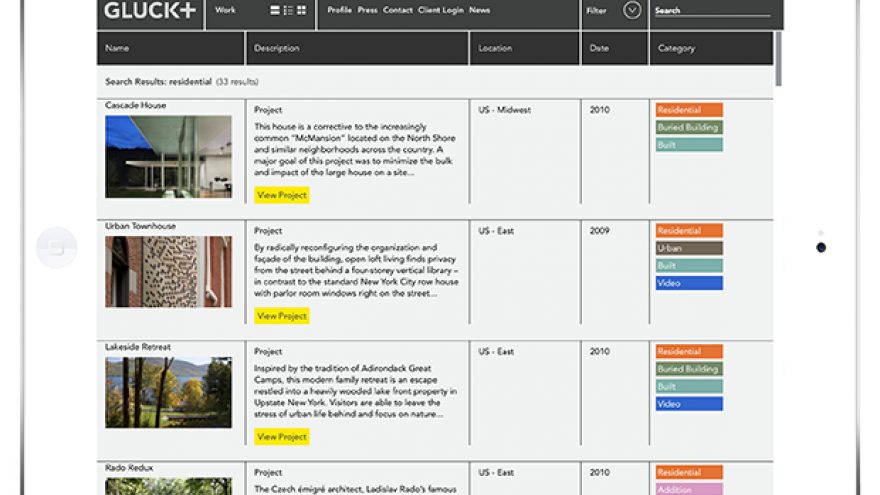Select Buried Building tag on Cascade House
Screen dimensions: 880x495
(689, 127)
